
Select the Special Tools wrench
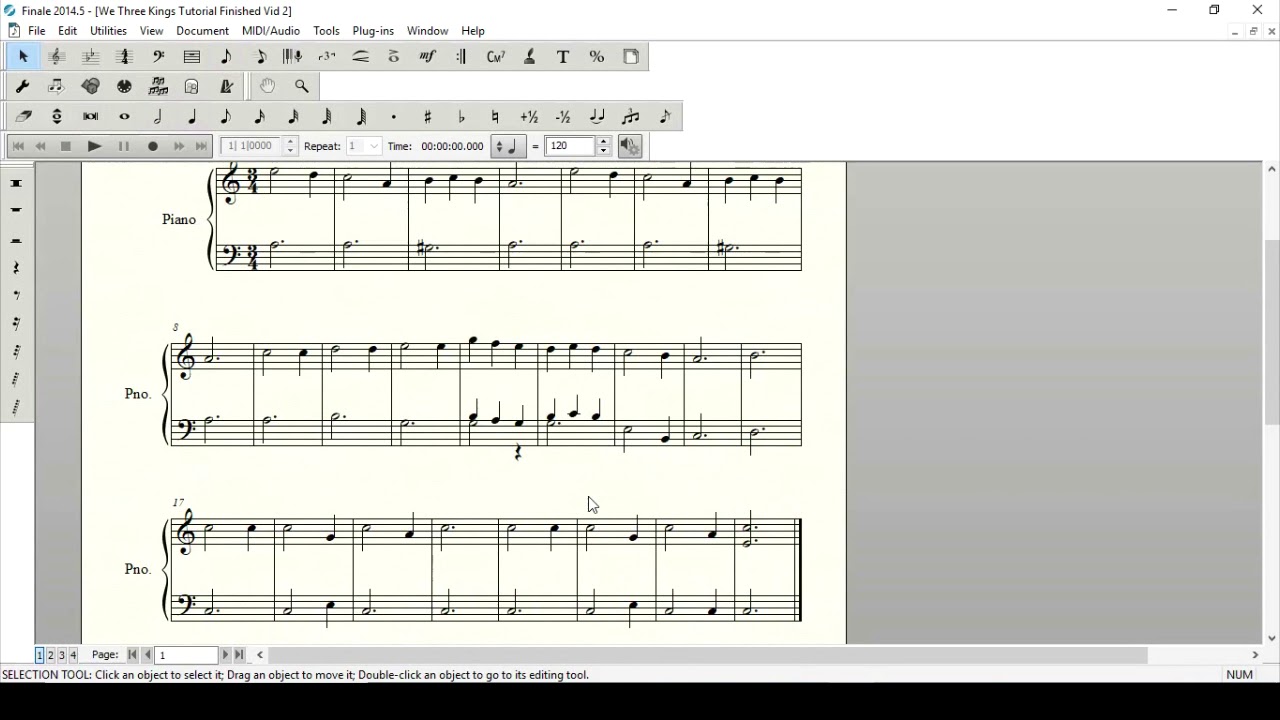click(23, 86)
